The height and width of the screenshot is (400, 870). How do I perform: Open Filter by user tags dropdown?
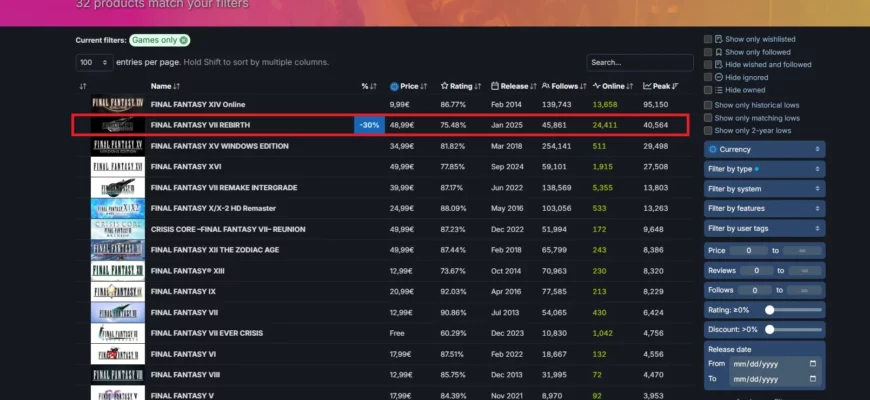(x=764, y=228)
